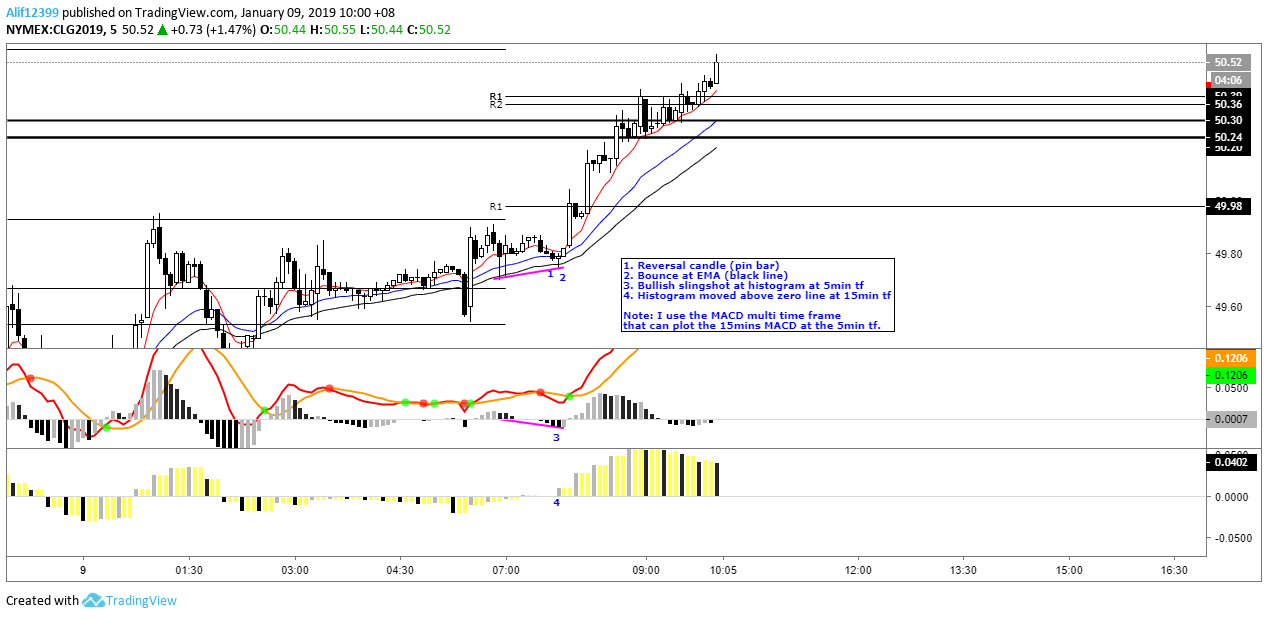The image size is (1268, 618).
Task: Click the 03:00 time axis label
Action: [x=295, y=570]
